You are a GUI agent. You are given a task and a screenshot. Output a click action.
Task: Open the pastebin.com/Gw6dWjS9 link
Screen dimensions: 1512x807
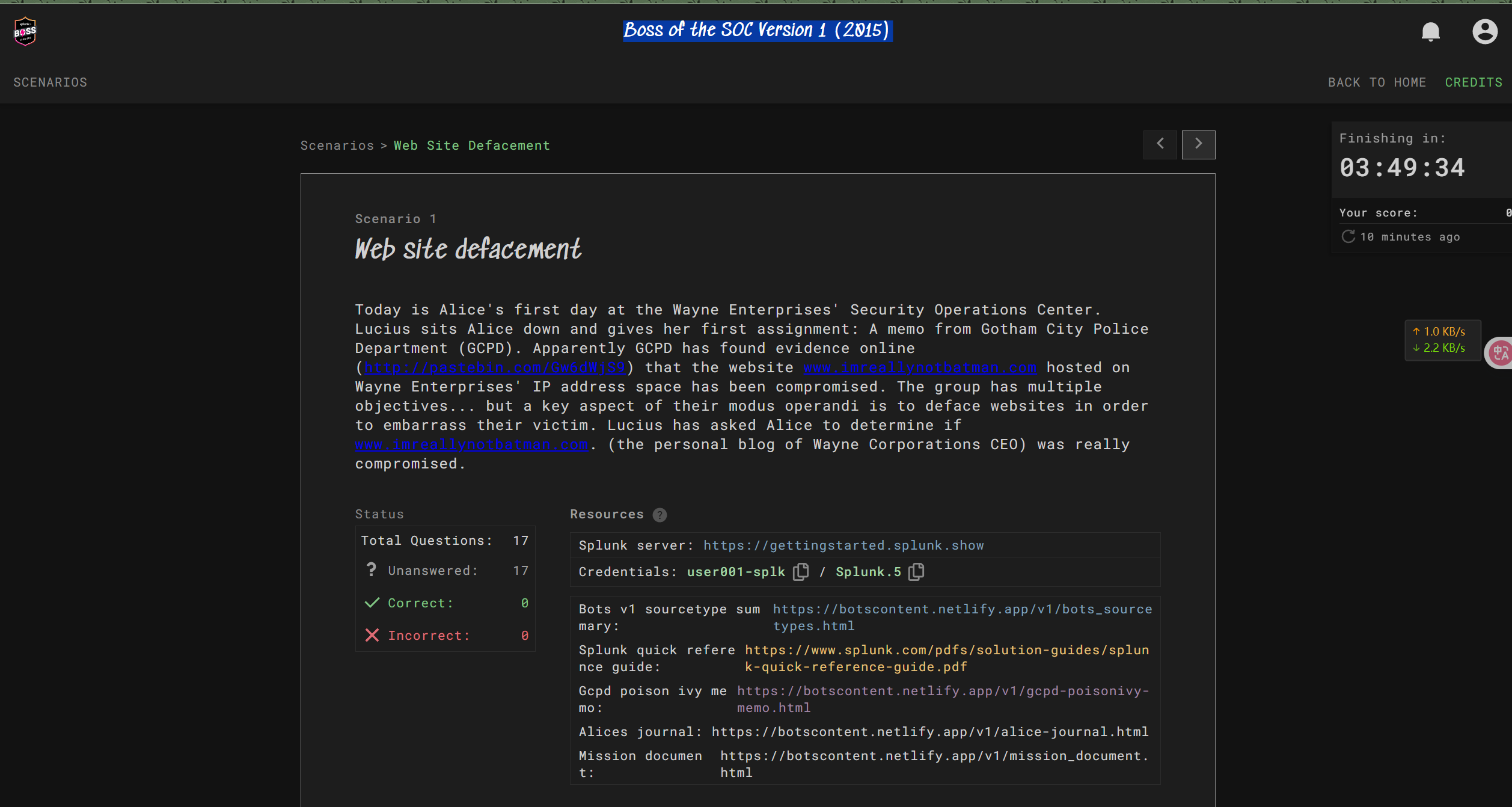495,367
